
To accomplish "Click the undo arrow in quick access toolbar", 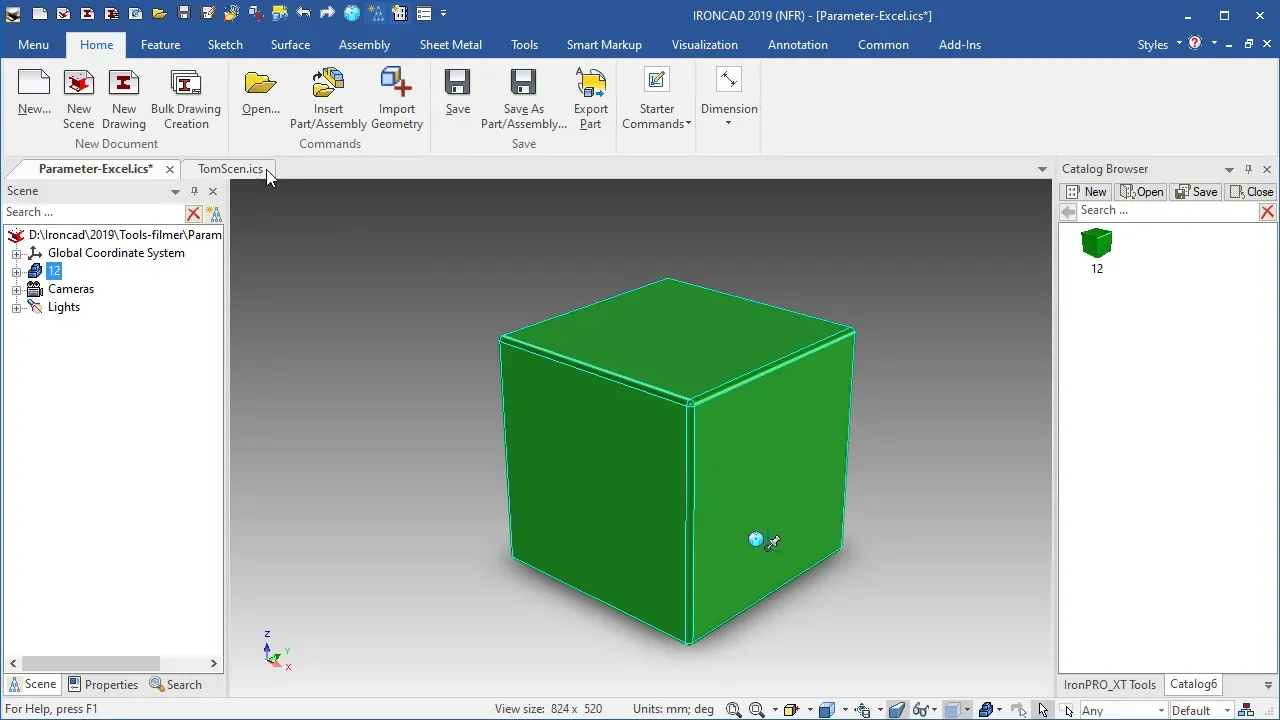I will (x=304, y=14).
